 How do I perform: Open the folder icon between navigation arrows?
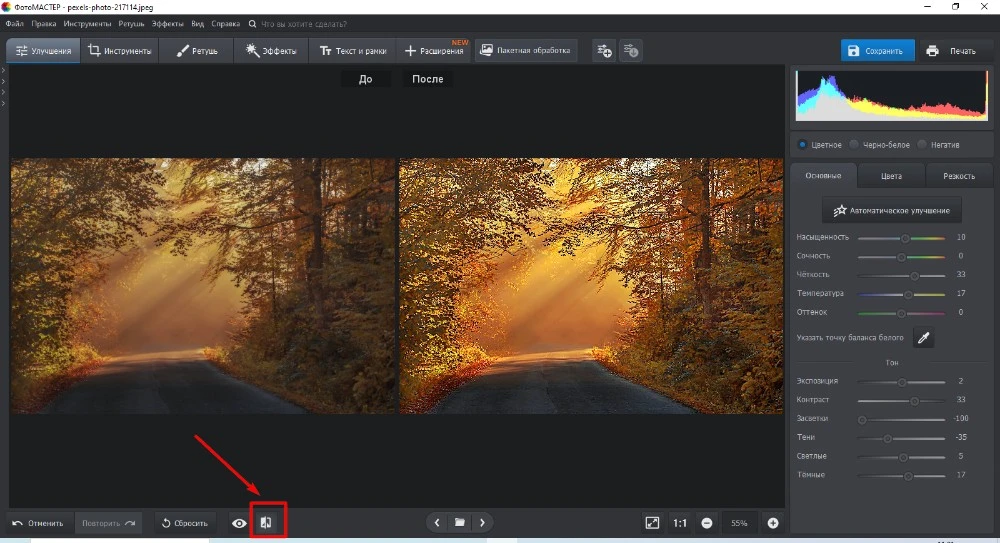click(x=460, y=522)
